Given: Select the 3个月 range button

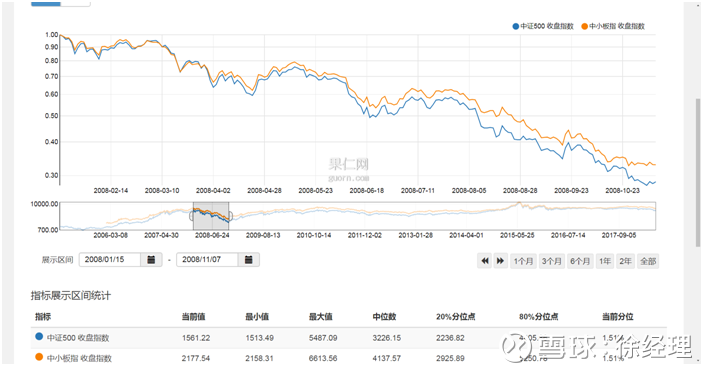Looking at the screenshot, I should tap(551, 261).
